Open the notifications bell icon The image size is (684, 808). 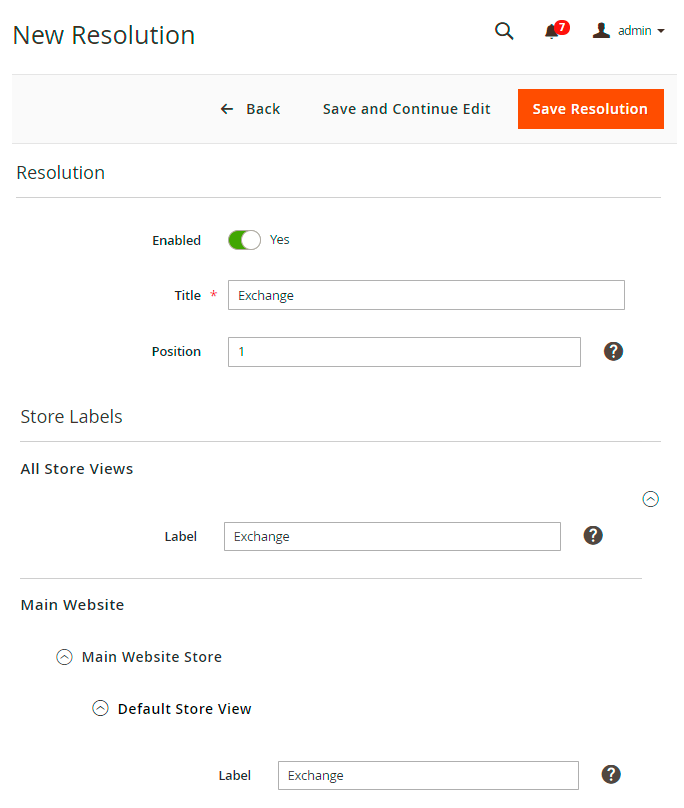(x=551, y=32)
